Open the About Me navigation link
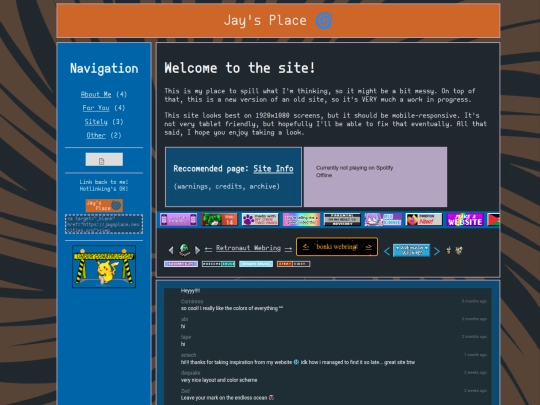Image resolution: width=540 pixels, height=405 pixels. [x=96, y=94]
